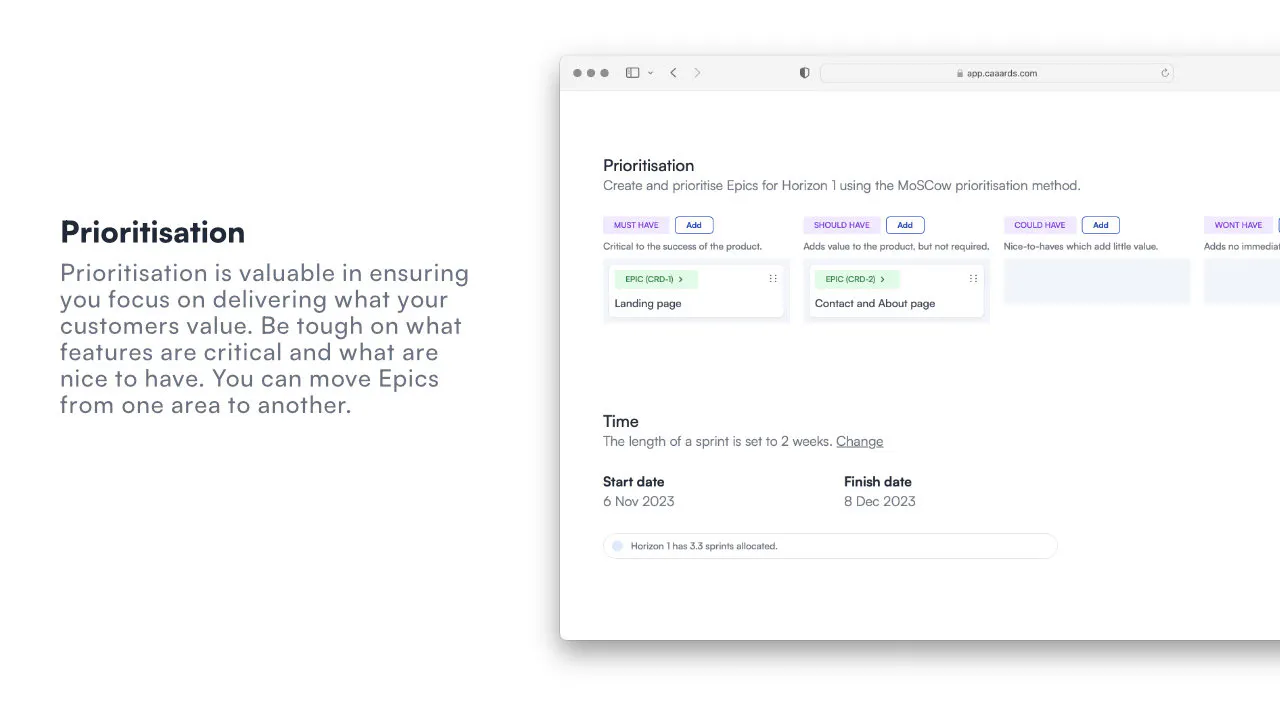Add an epic under MUST HAVE
Image resolution: width=1280 pixels, height=720 pixels.
click(694, 225)
